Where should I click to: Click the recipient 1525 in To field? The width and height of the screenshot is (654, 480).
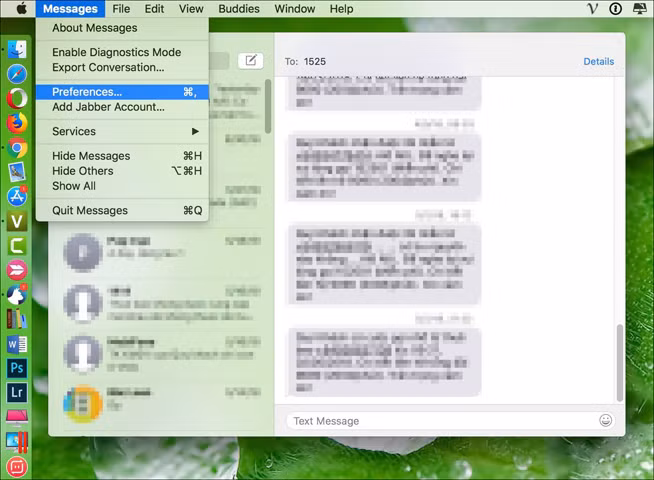pos(314,61)
